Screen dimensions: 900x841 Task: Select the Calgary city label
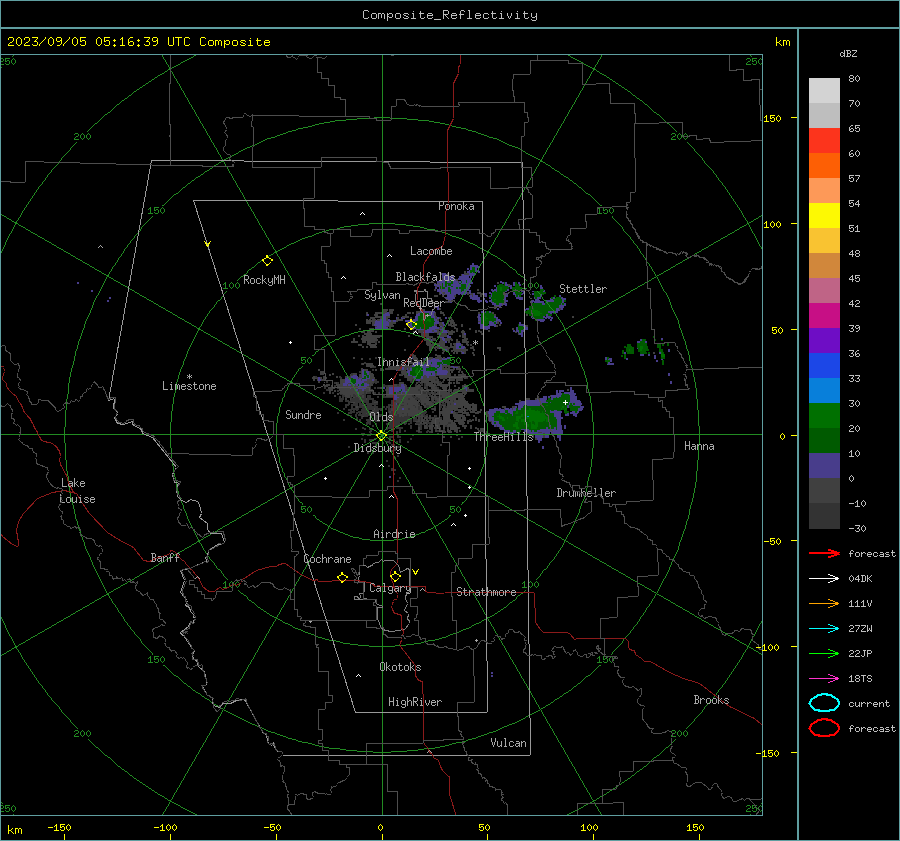click(x=390, y=588)
